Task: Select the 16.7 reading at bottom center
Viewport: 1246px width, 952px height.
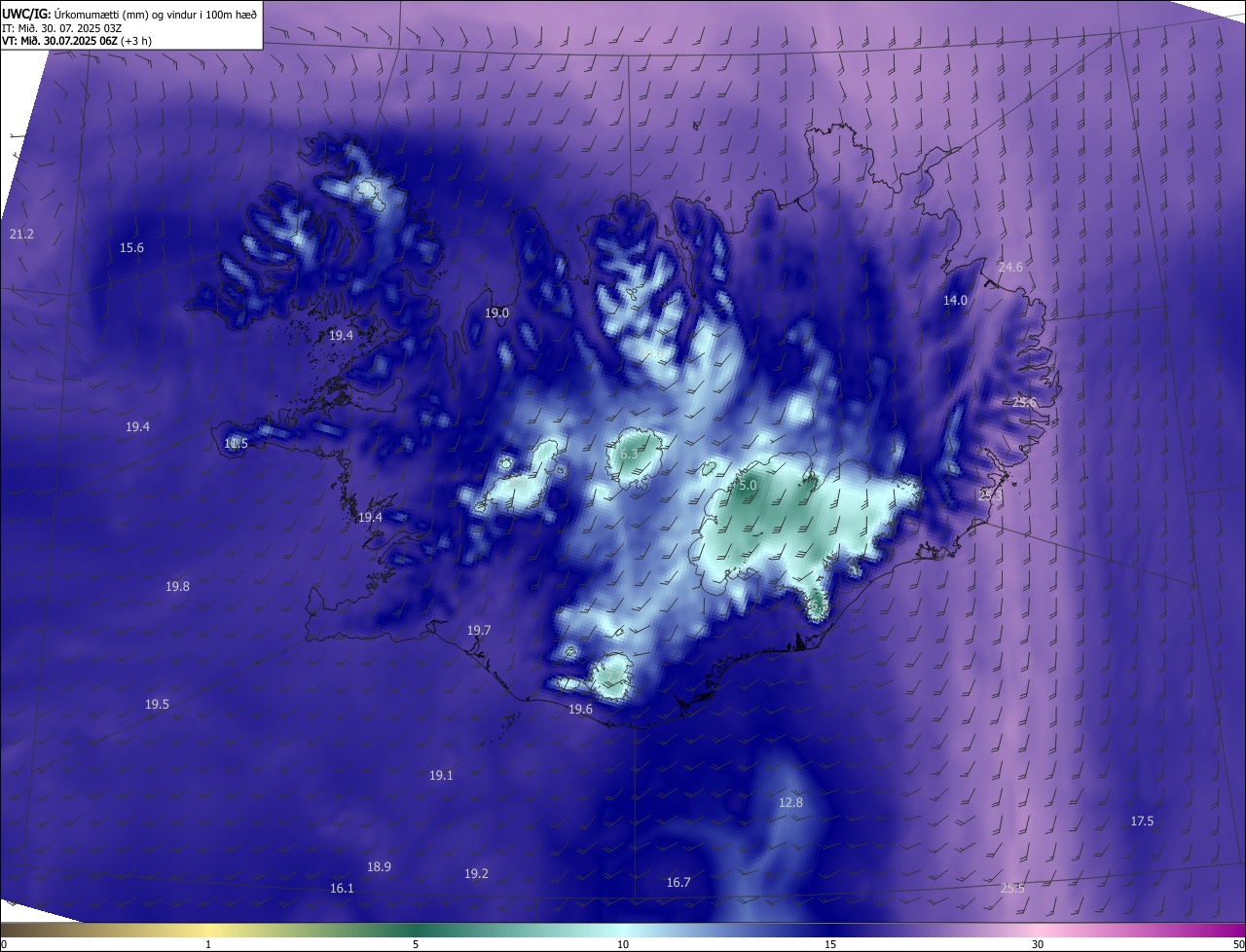Action: click(678, 883)
